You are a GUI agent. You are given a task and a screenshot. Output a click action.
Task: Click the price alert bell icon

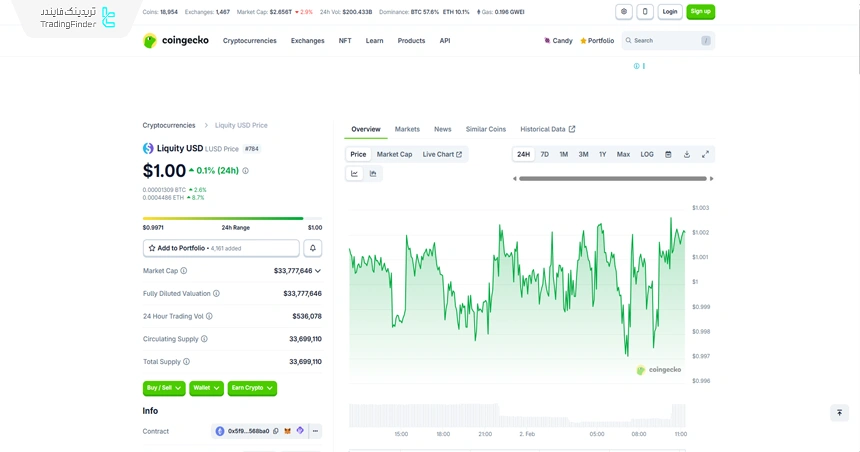(313, 248)
